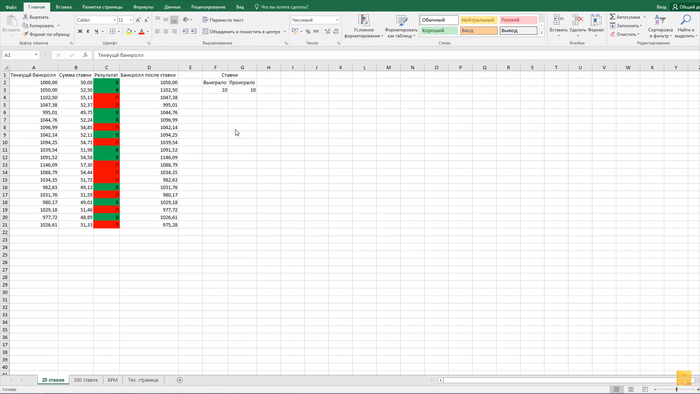Align cell text left
The image size is (700, 394).
point(158,32)
